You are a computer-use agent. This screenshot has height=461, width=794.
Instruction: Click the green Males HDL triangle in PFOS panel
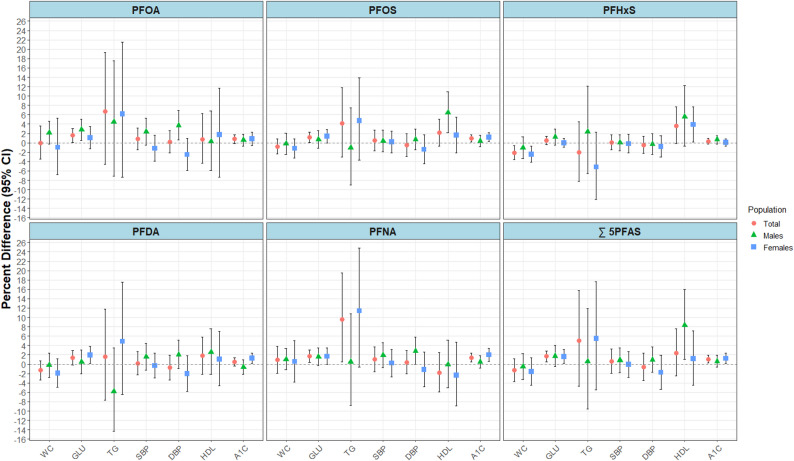pos(448,112)
